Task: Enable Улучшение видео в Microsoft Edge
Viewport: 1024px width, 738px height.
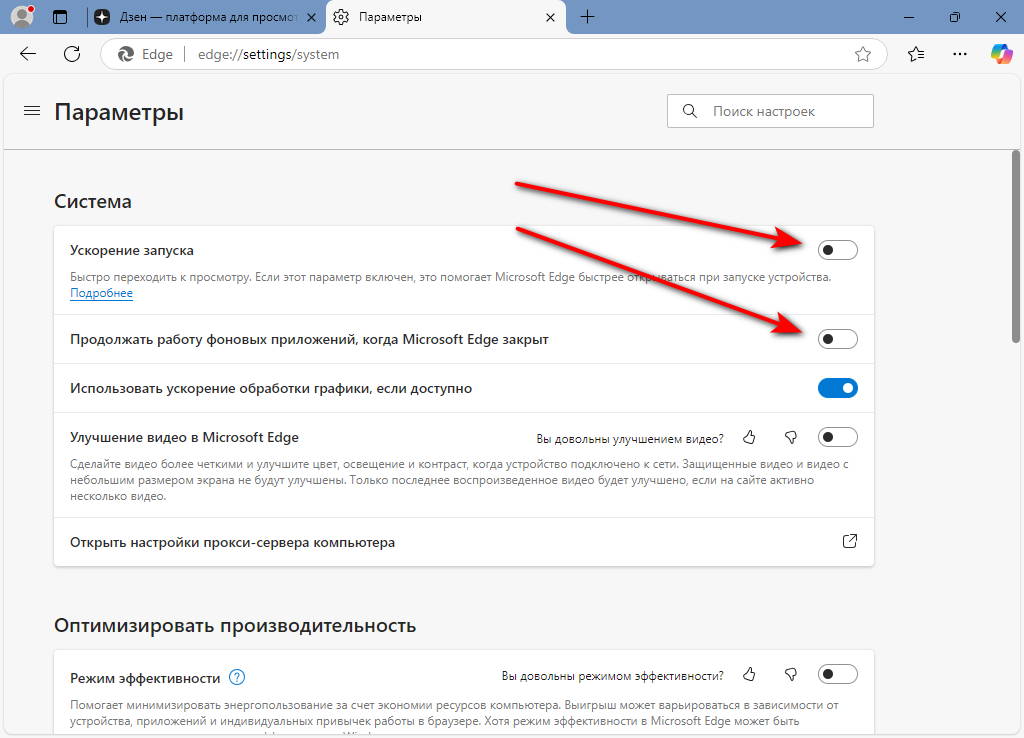Action: coord(838,437)
